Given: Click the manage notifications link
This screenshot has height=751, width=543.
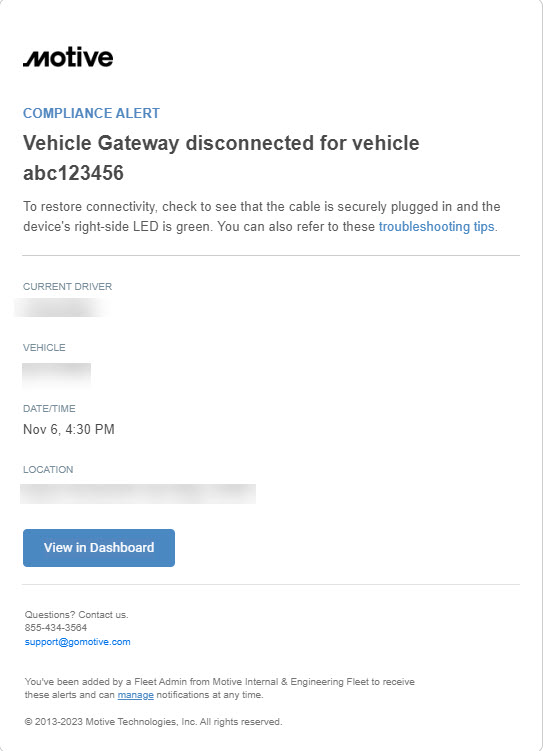Looking at the screenshot, I should tap(136, 694).
